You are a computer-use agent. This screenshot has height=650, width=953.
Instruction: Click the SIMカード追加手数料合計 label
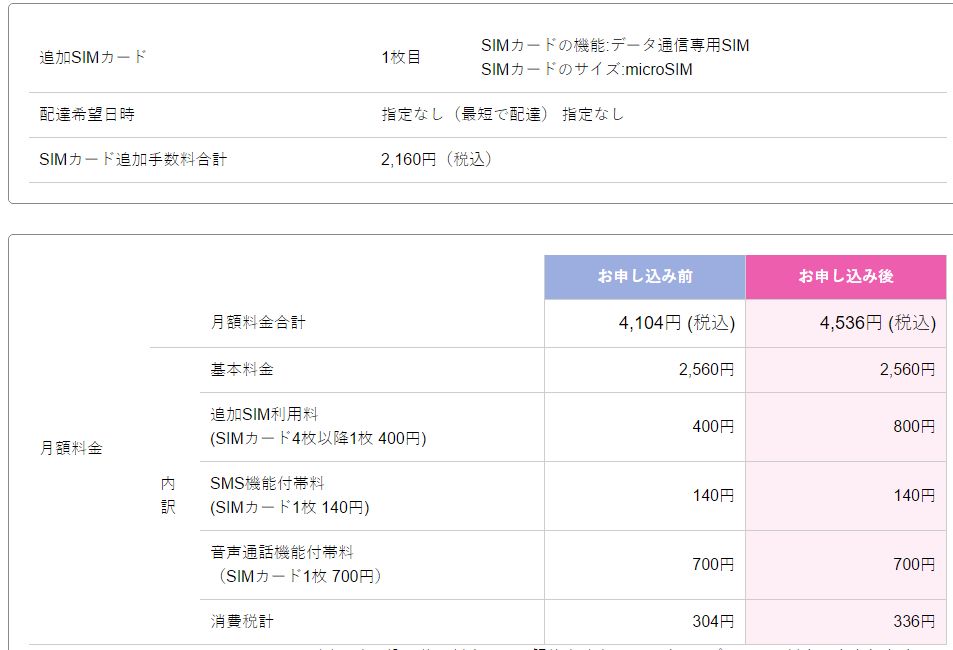(133, 159)
